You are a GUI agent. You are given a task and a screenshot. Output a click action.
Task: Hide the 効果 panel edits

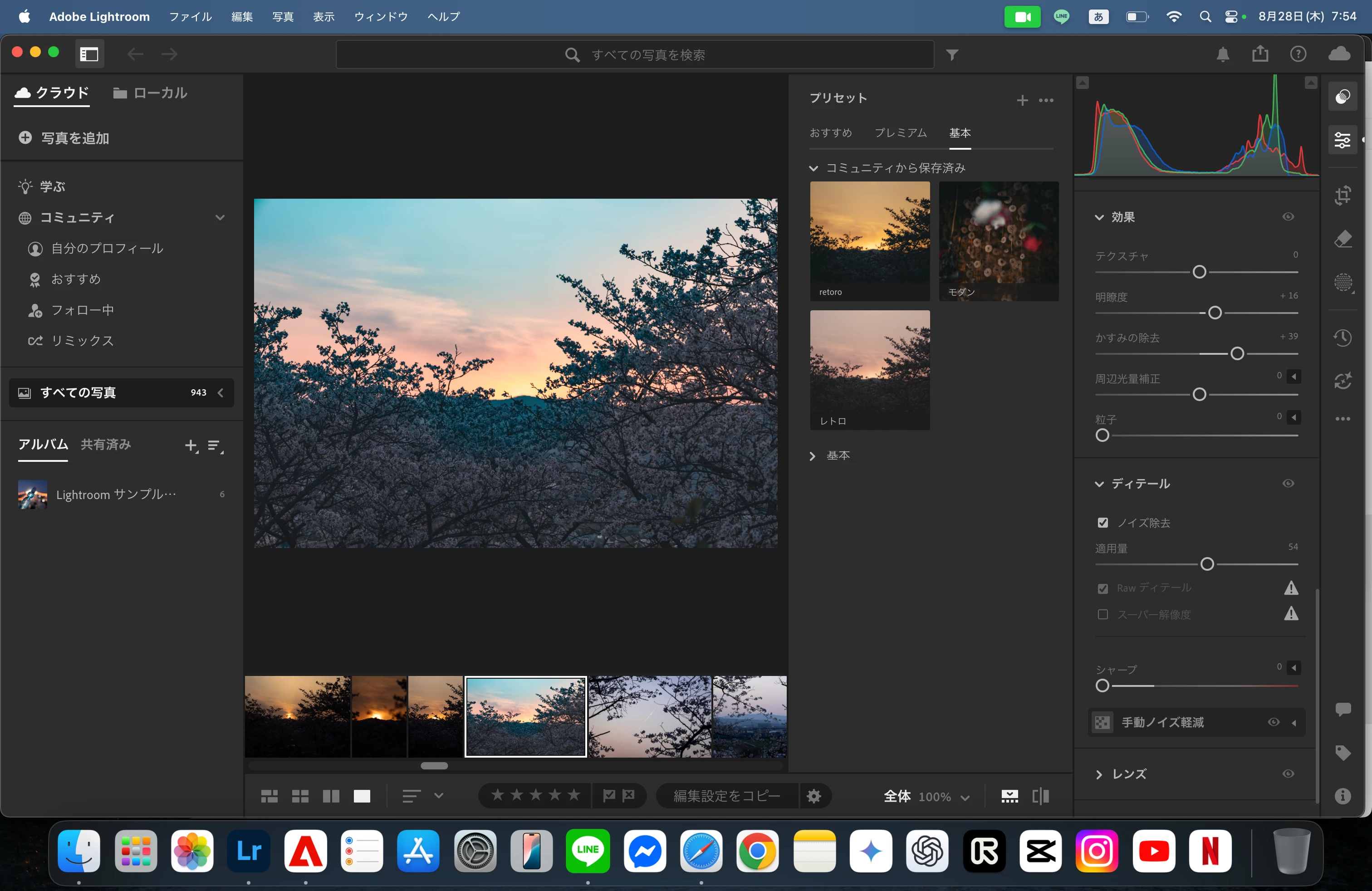click(x=1288, y=217)
